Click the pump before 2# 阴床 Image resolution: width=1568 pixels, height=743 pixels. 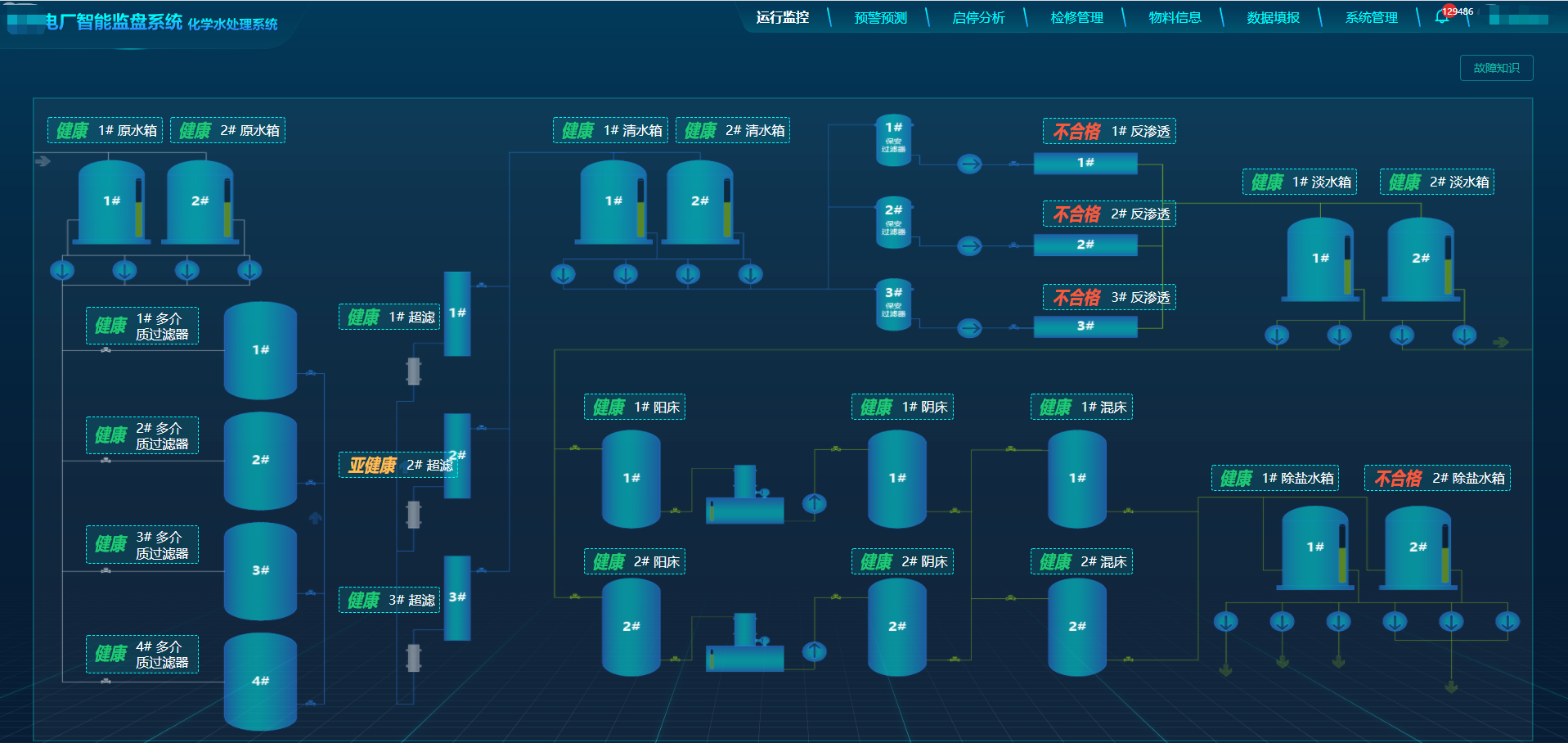[x=814, y=651]
